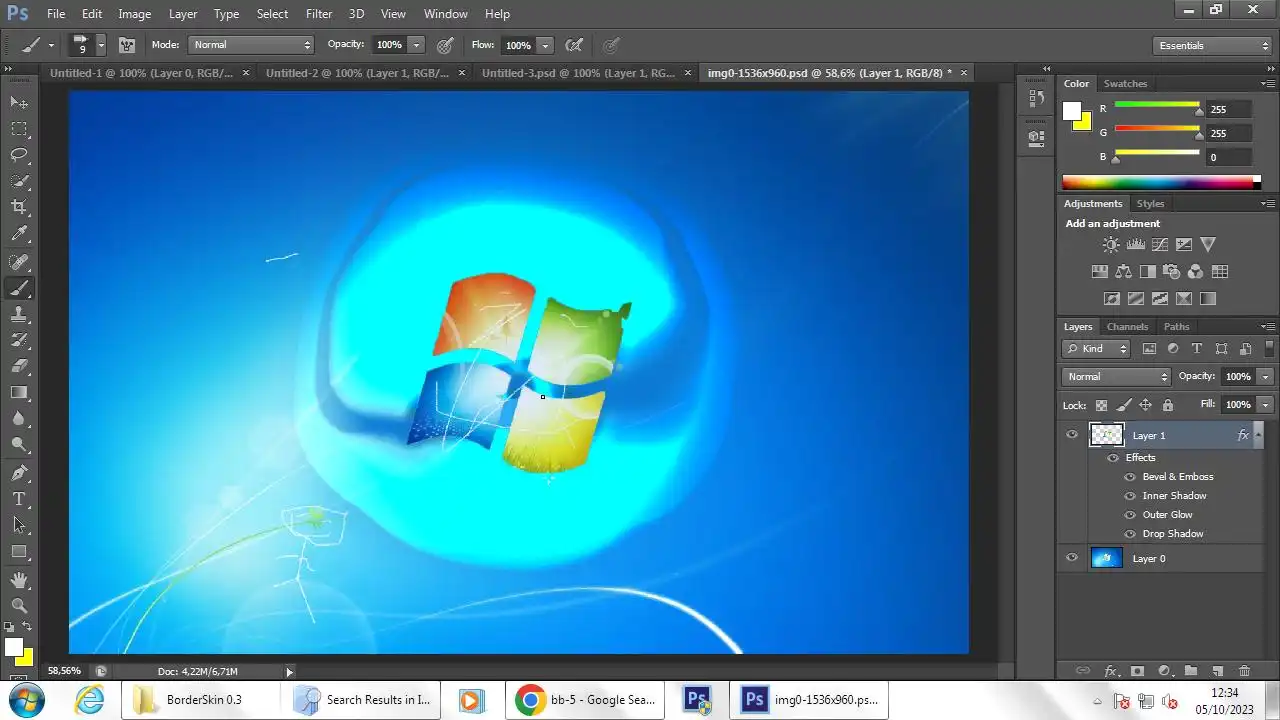Open the layer Fill dropdown arrow

coord(1266,404)
